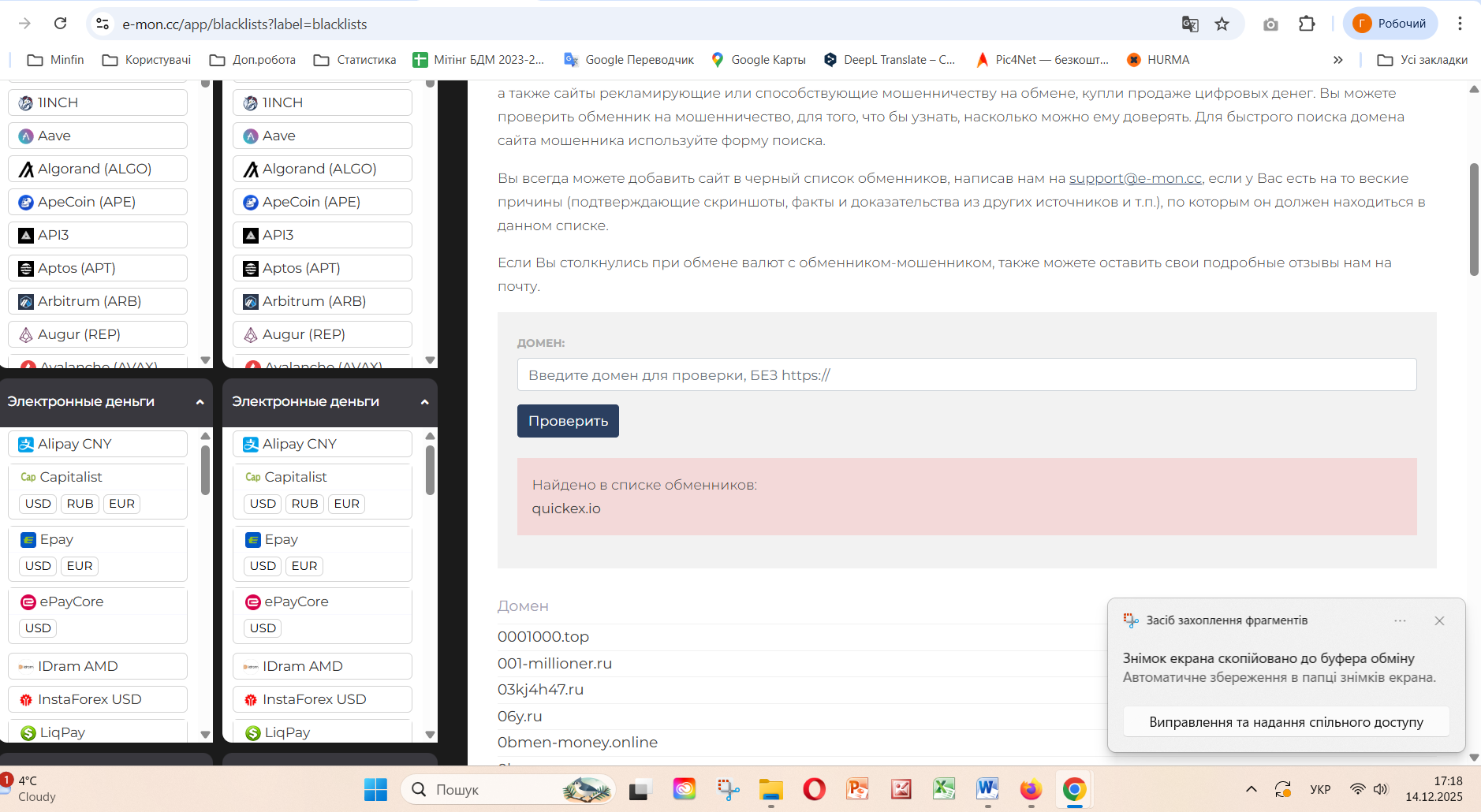1481x812 pixels.
Task: Choose Epay USD in left list
Action: click(x=38, y=566)
